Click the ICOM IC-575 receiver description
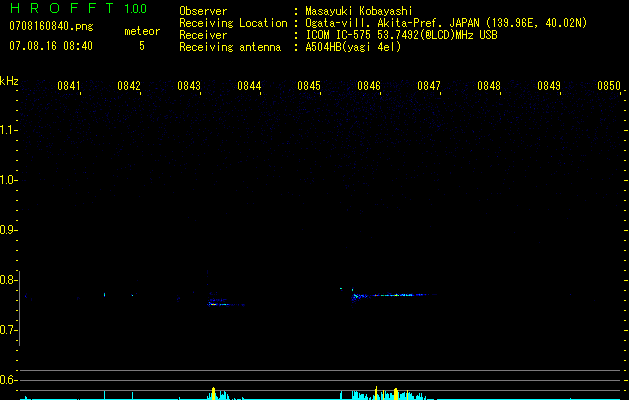Screen dimensions: 629x400 [401, 35]
